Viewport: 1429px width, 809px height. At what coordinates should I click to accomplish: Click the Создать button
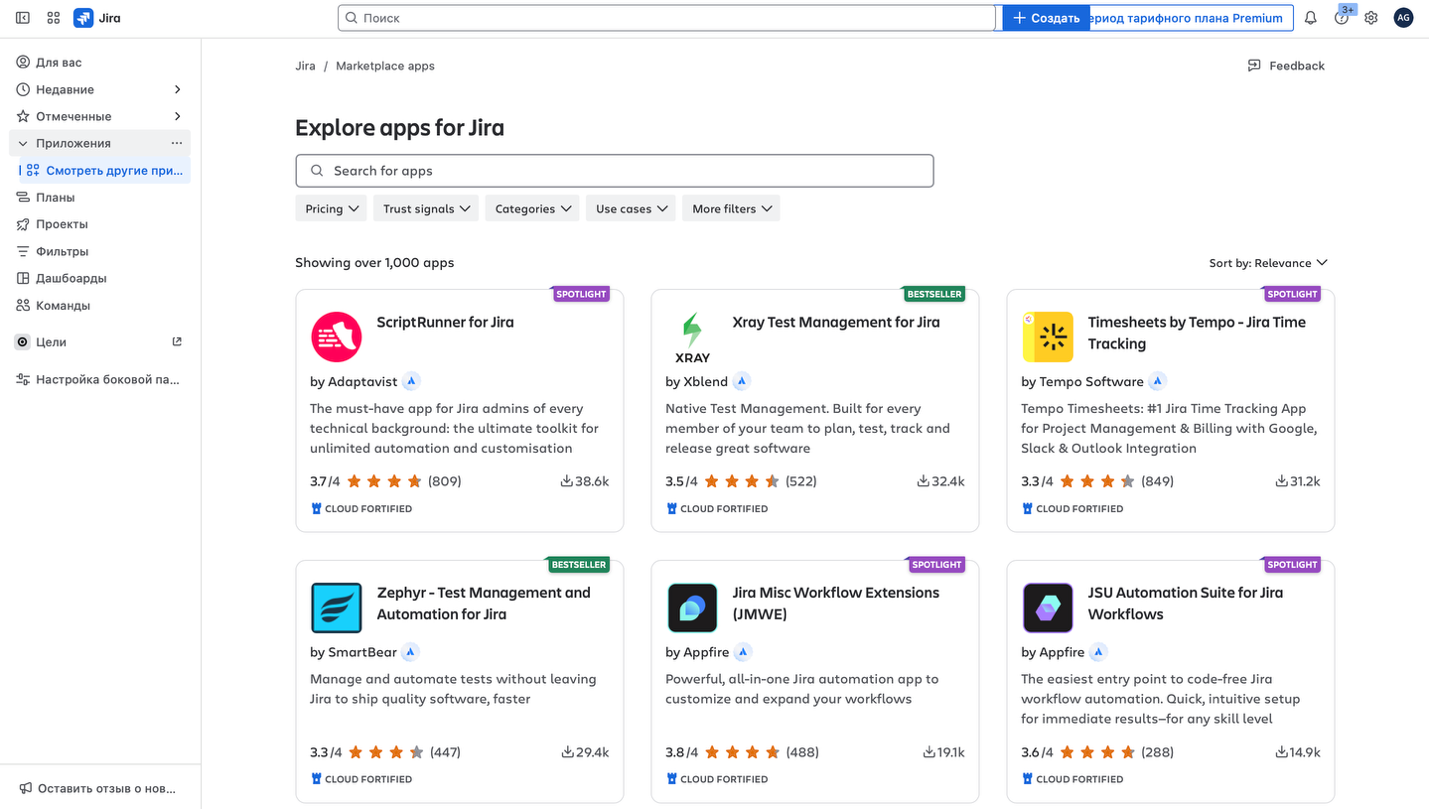click(x=1046, y=18)
